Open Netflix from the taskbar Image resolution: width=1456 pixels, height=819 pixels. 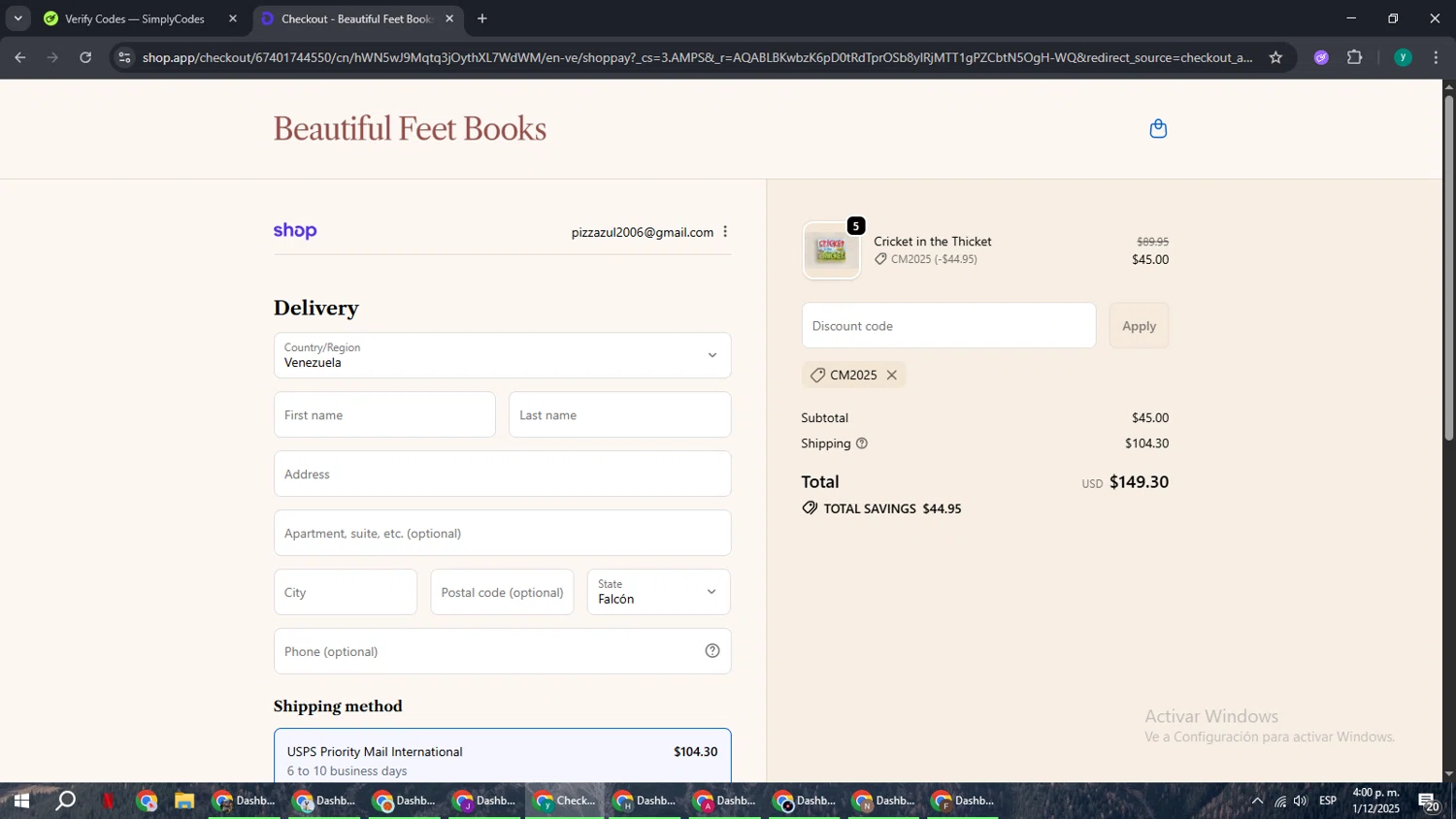tap(108, 801)
